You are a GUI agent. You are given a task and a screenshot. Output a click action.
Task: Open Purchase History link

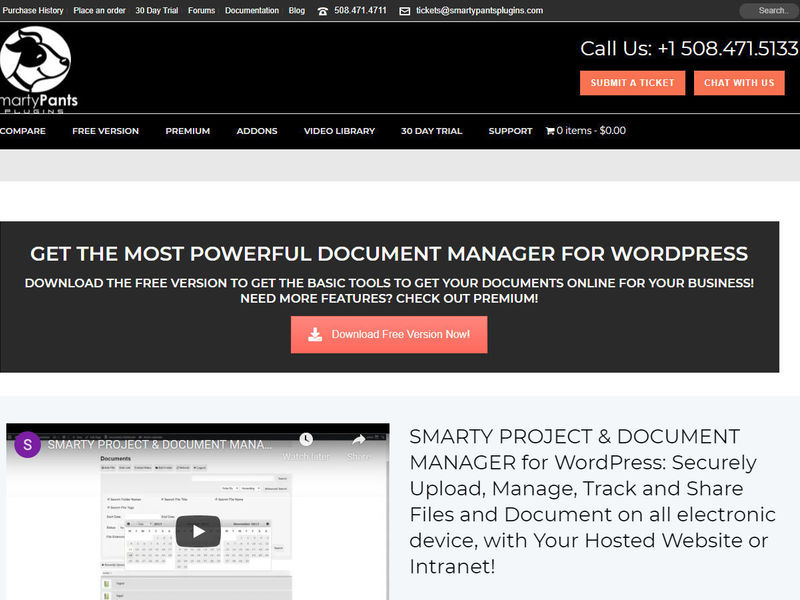coord(32,11)
